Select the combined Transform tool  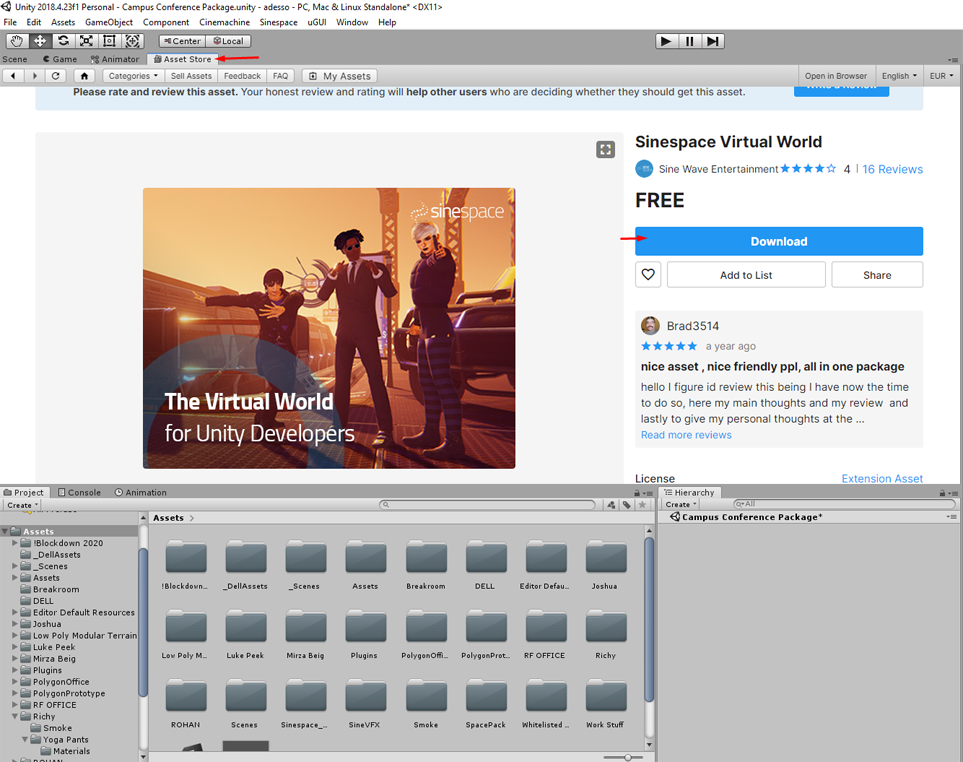132,41
